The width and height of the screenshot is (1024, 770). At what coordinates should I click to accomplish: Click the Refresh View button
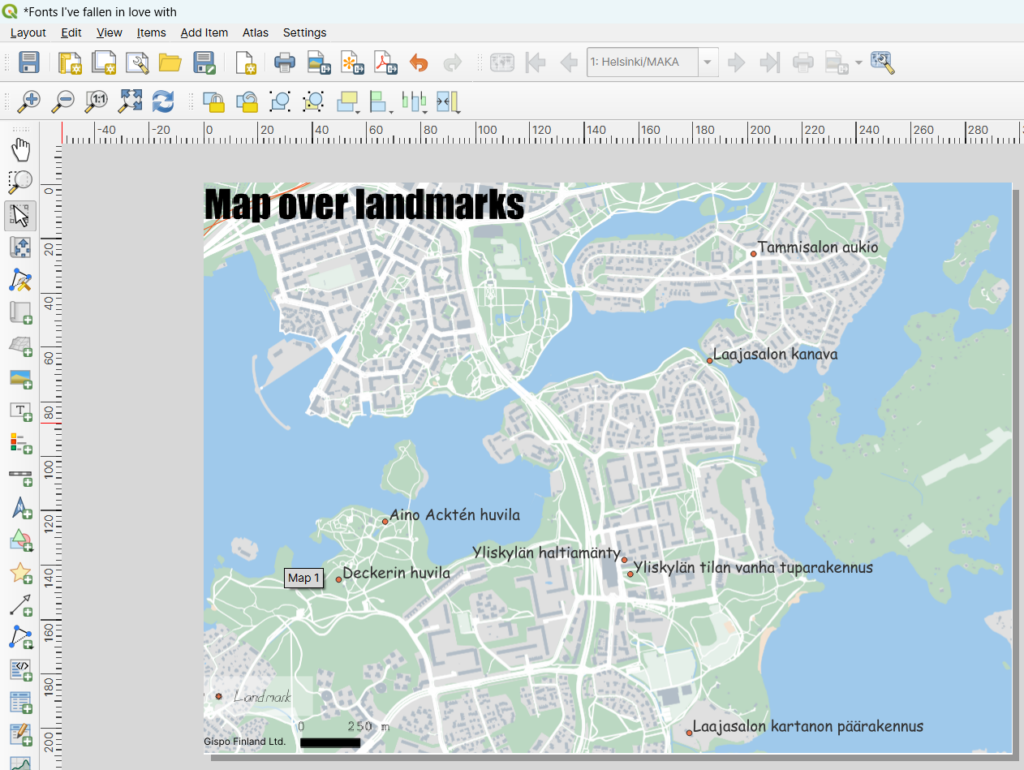coord(163,100)
